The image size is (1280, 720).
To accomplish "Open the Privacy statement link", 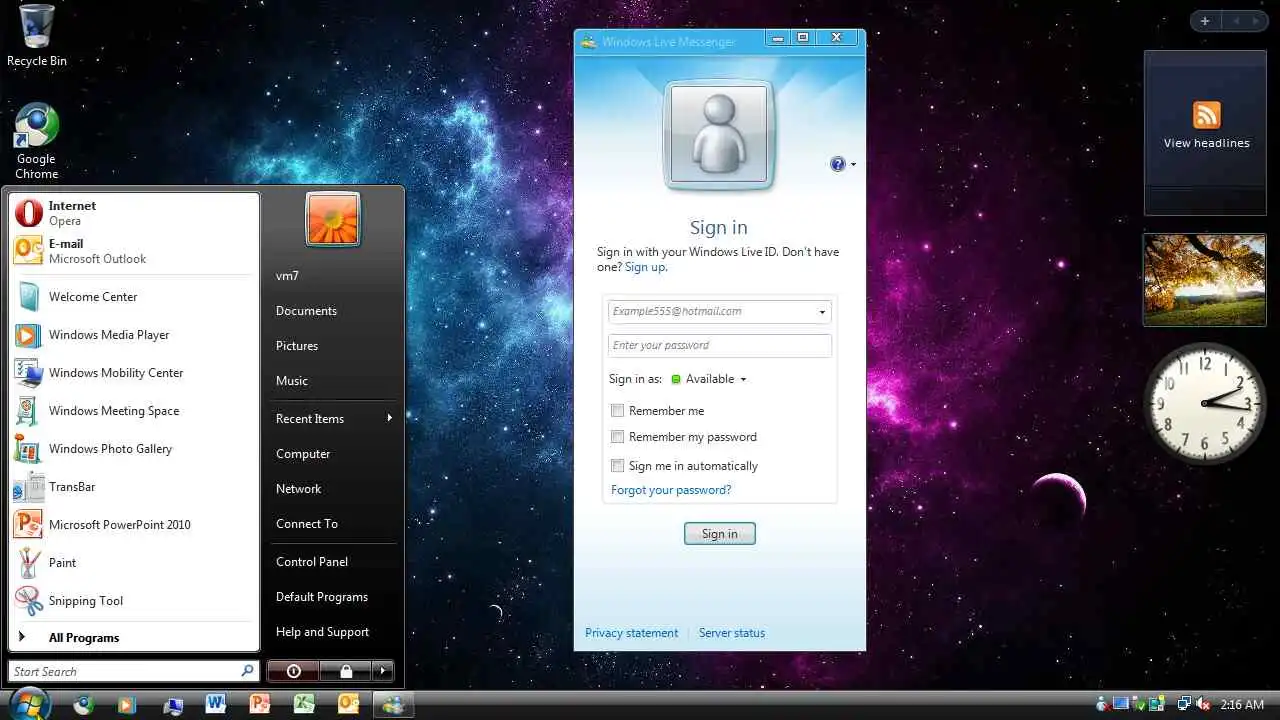I will pos(631,633).
